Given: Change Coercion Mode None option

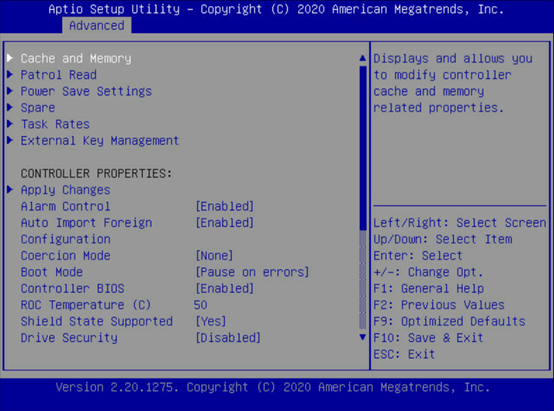Looking at the screenshot, I should coord(214,256).
